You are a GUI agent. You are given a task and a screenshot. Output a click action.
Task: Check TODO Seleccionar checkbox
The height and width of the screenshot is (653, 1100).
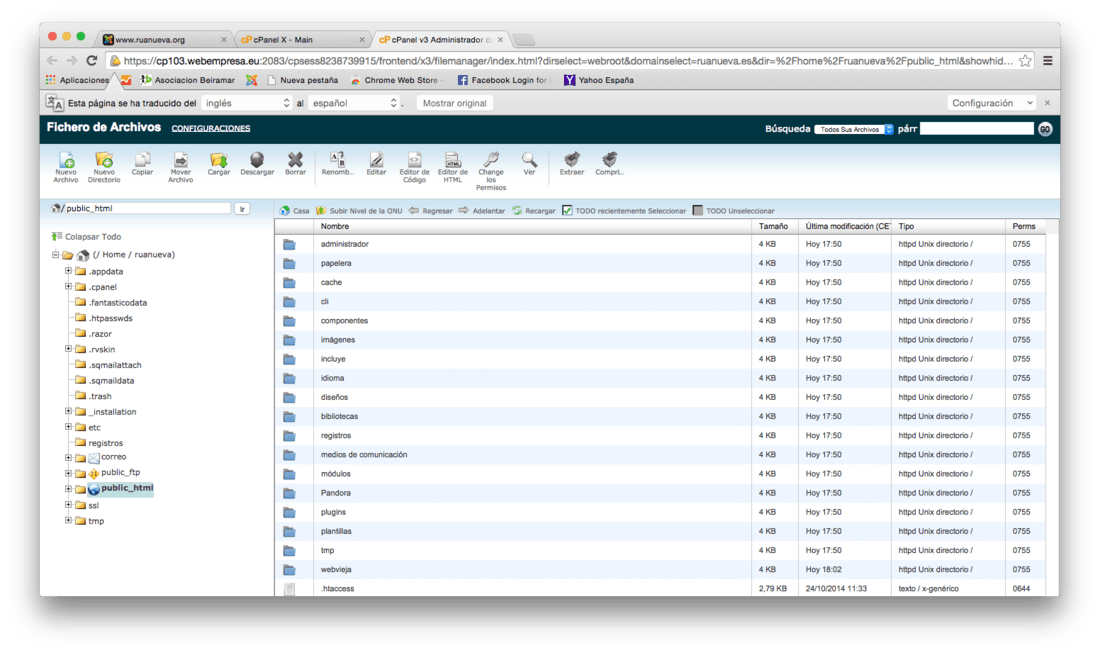click(567, 210)
